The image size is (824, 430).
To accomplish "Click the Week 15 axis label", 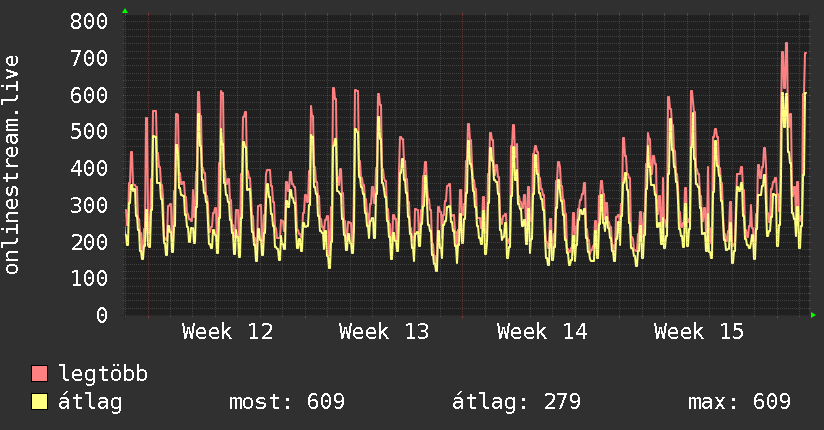I will pyautogui.click(x=699, y=332).
